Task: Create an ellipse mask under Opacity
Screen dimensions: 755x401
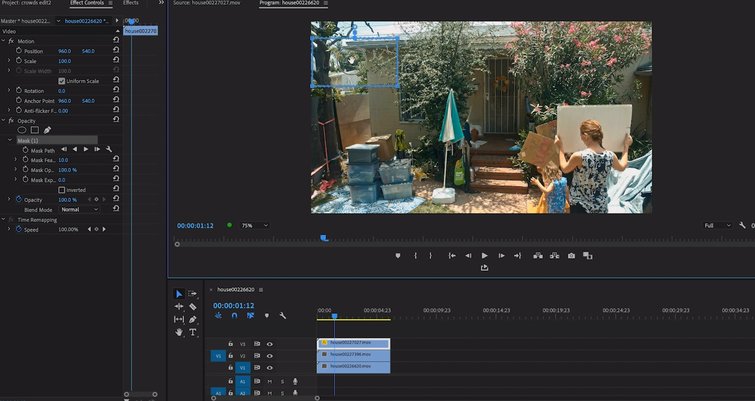Action: (22, 130)
